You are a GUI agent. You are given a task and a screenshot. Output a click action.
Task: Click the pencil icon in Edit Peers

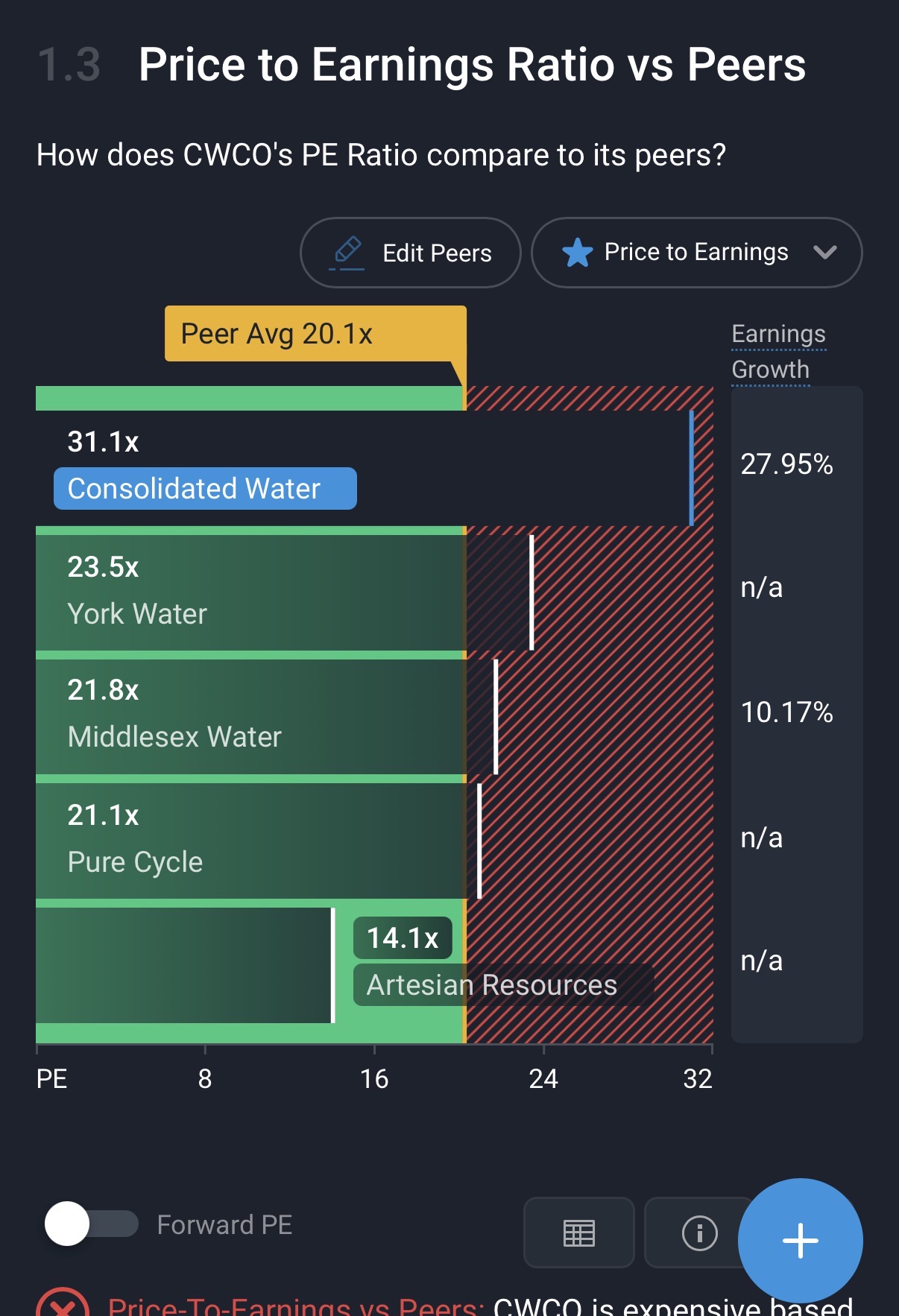347,252
